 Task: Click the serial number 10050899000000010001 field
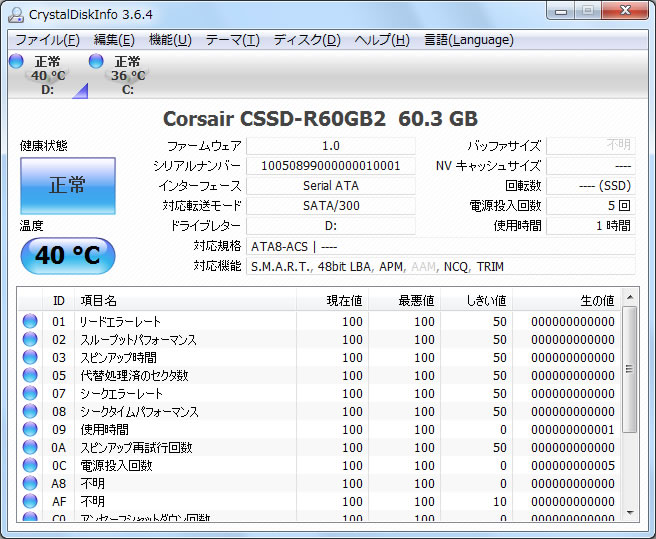[x=331, y=166]
